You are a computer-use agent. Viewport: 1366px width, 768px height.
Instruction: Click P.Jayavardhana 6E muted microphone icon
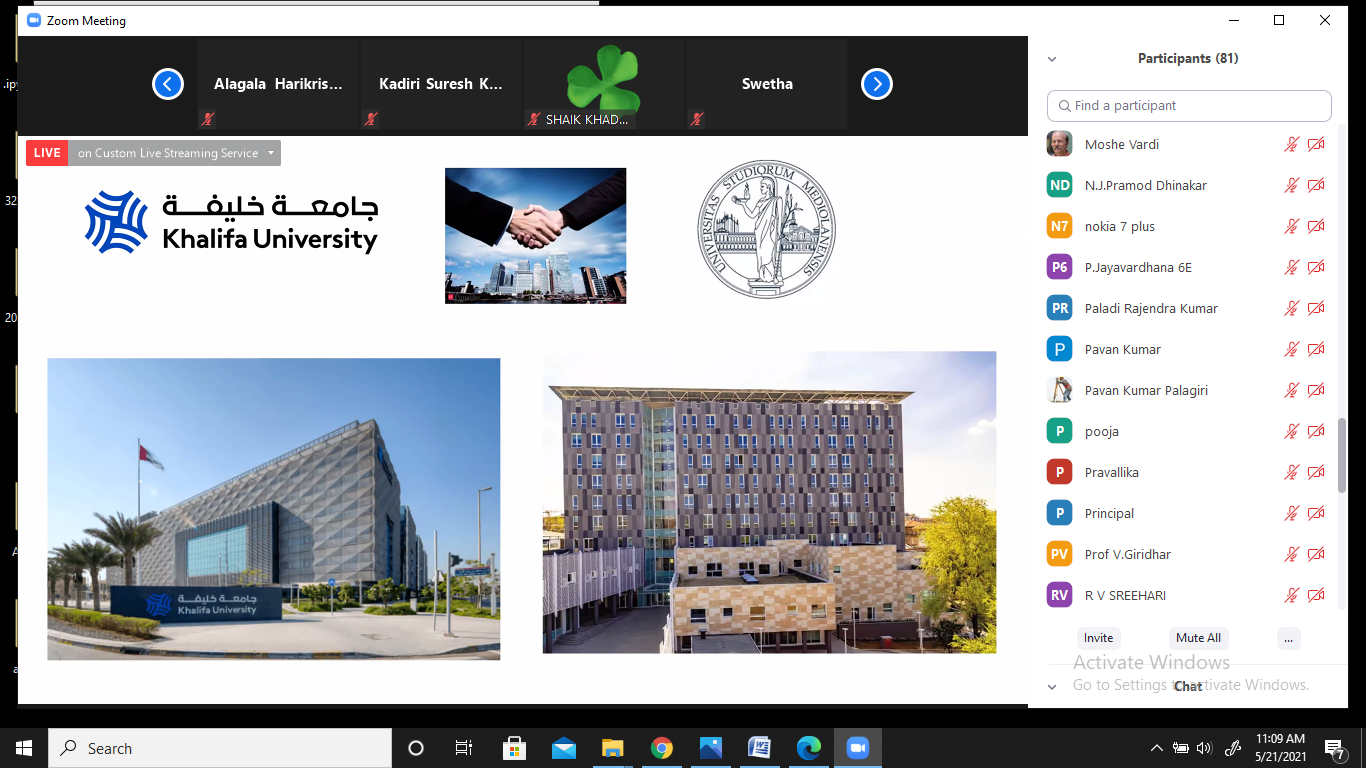(1292, 268)
